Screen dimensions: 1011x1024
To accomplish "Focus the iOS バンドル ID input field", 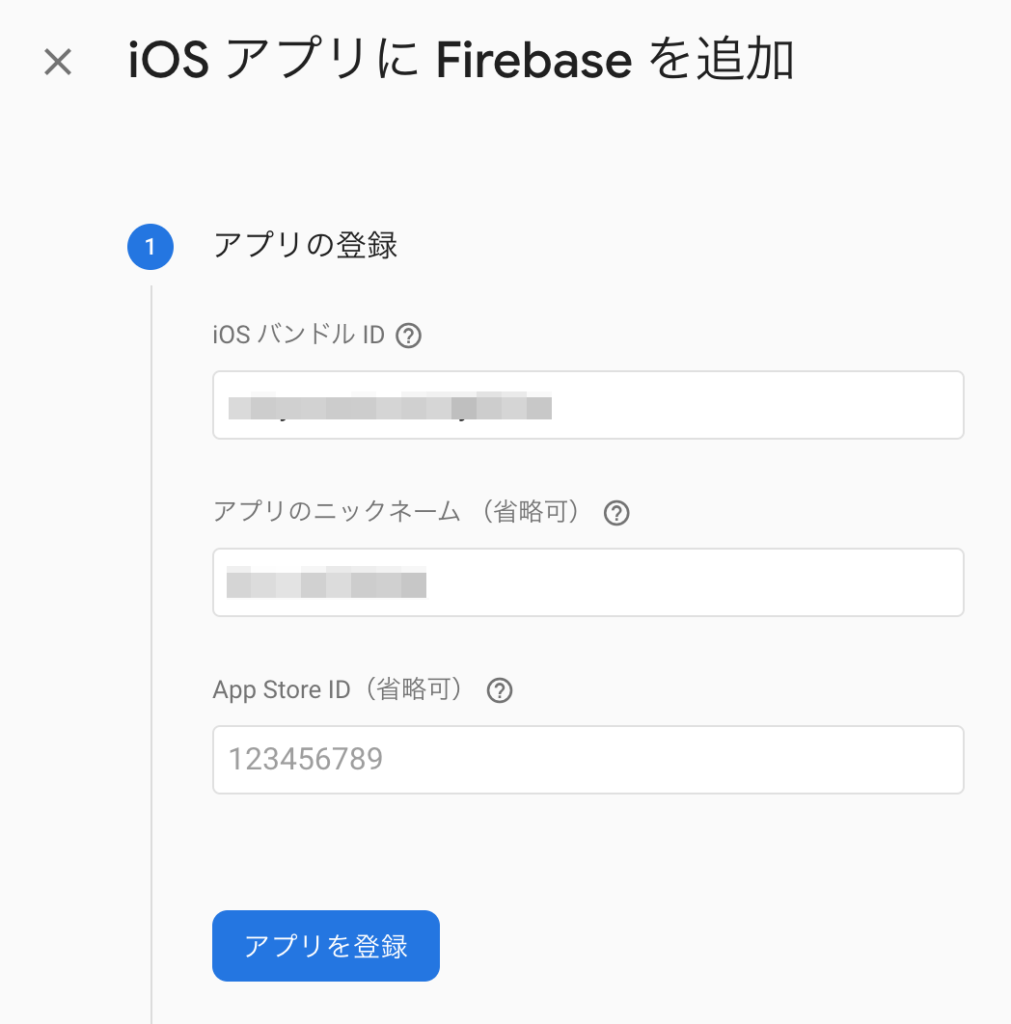I will coord(588,405).
